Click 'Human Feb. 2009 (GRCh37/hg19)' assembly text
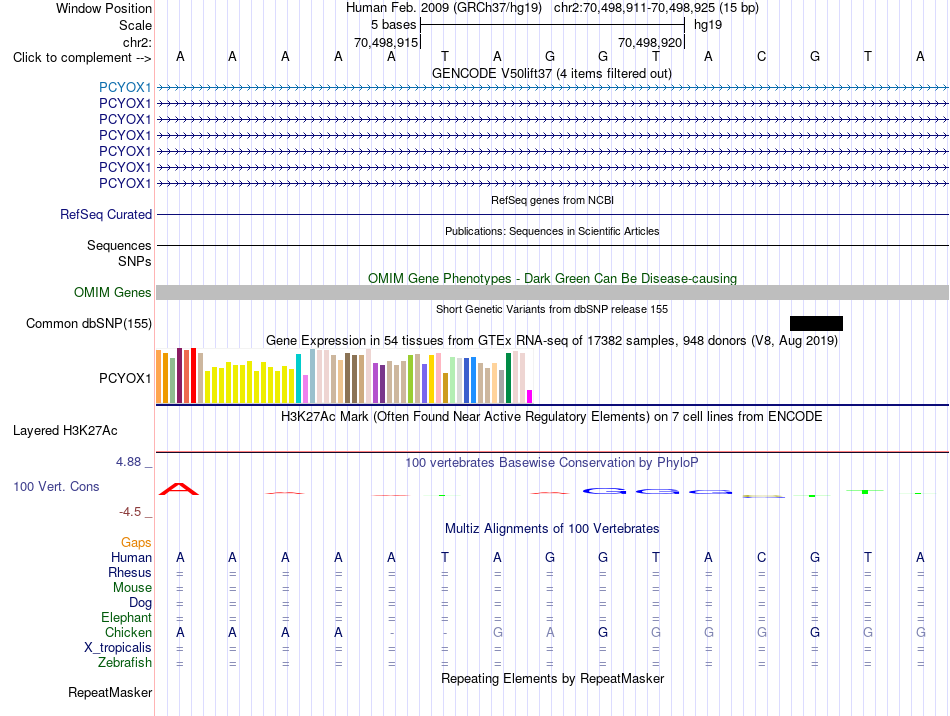The height and width of the screenshot is (716, 950). 443,8
